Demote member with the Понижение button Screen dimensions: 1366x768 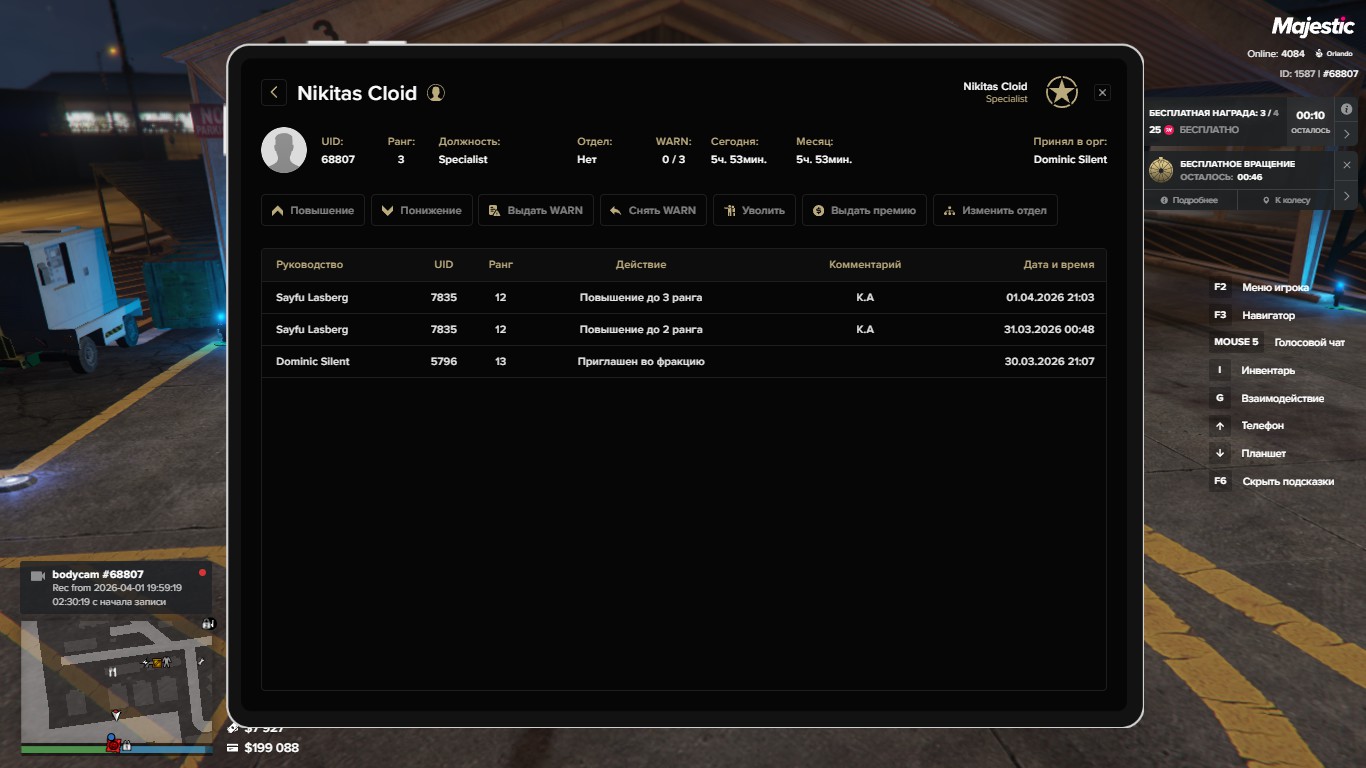421,211
